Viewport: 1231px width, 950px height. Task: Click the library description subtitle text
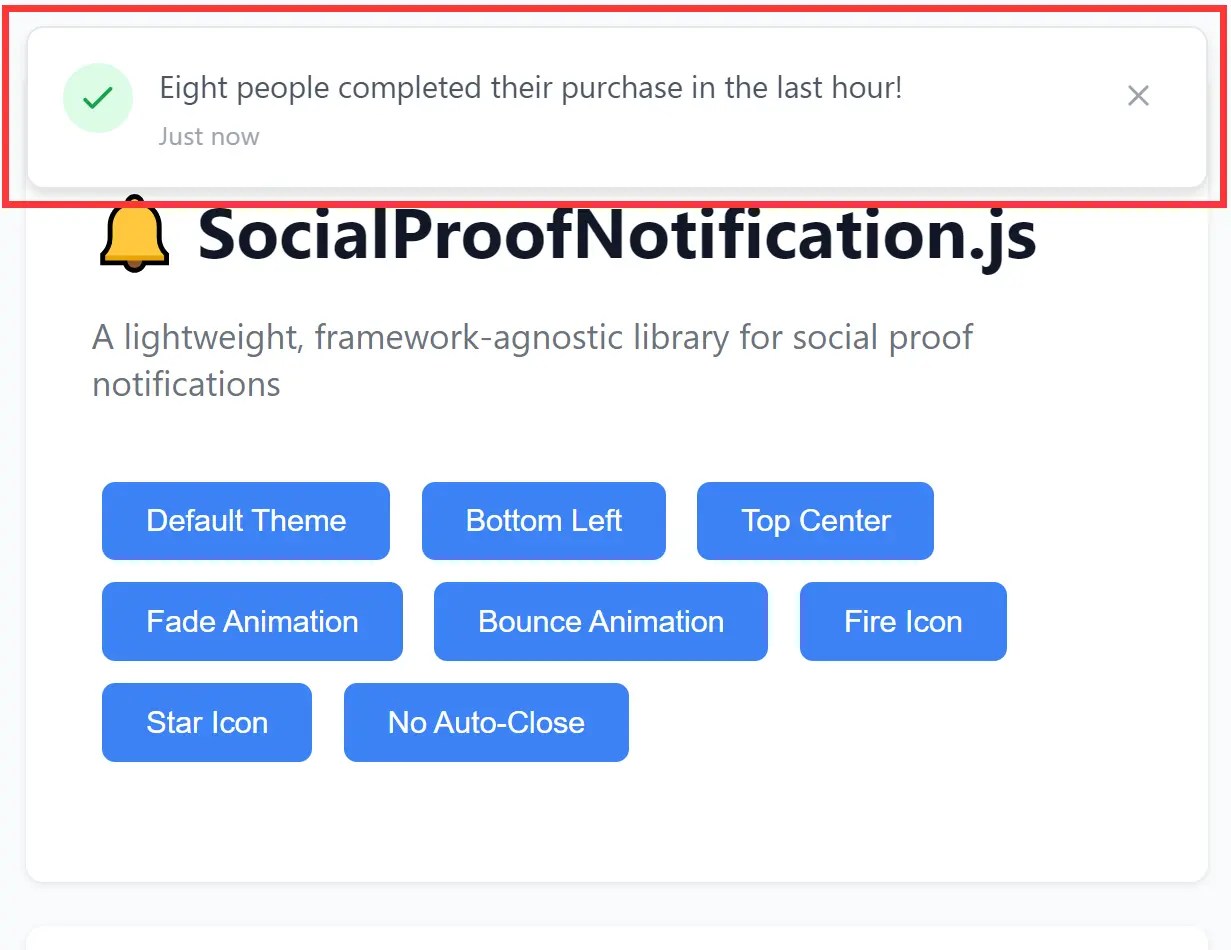click(532, 360)
